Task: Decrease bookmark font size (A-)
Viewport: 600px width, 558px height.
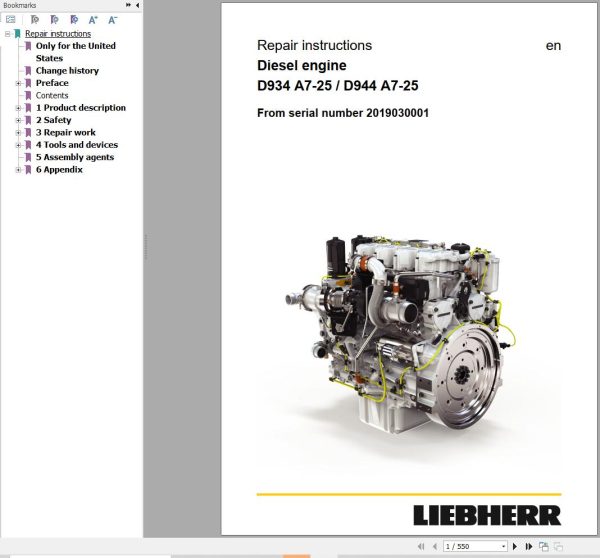Action: tap(112, 20)
